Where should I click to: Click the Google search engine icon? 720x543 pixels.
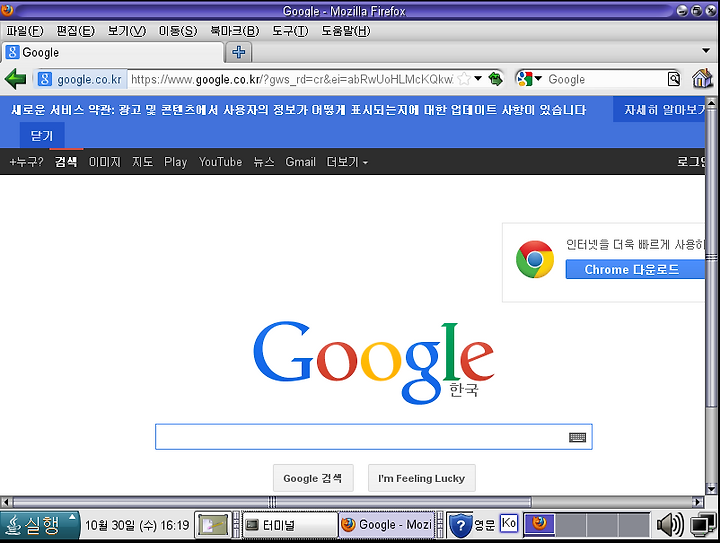[524, 79]
